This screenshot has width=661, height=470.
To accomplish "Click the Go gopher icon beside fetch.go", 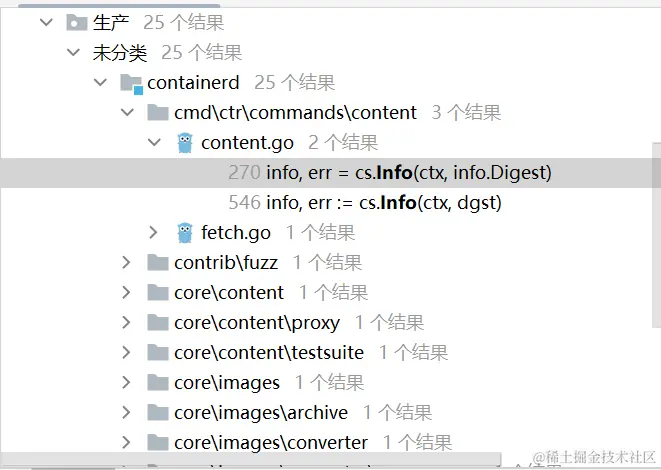I will pyautogui.click(x=185, y=233).
